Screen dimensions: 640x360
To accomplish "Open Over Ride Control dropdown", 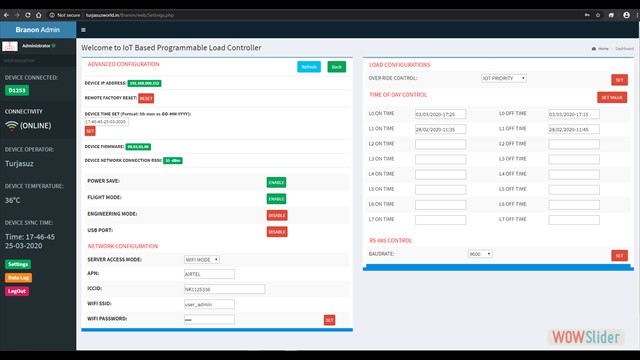I will click(504, 78).
